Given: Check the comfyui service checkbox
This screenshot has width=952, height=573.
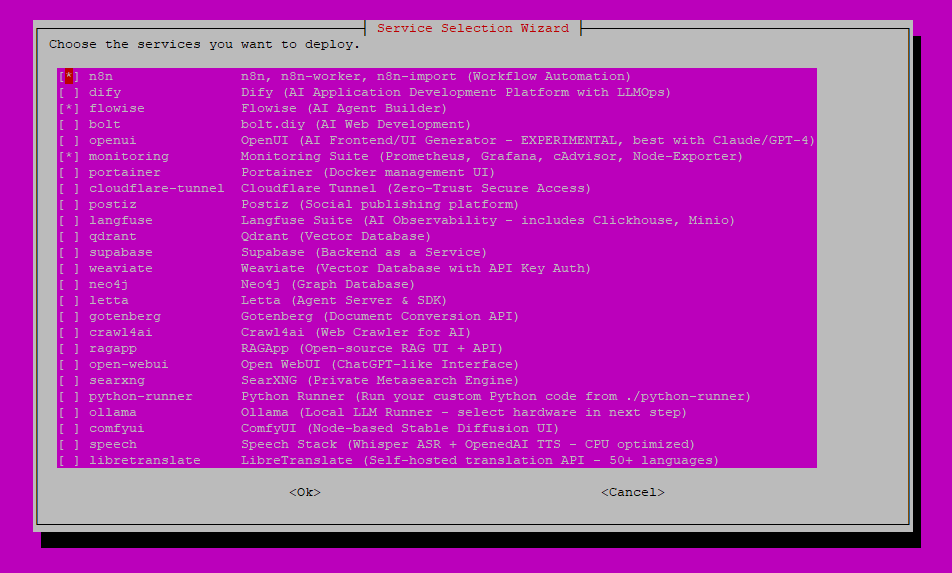Looking at the screenshot, I should [69, 428].
